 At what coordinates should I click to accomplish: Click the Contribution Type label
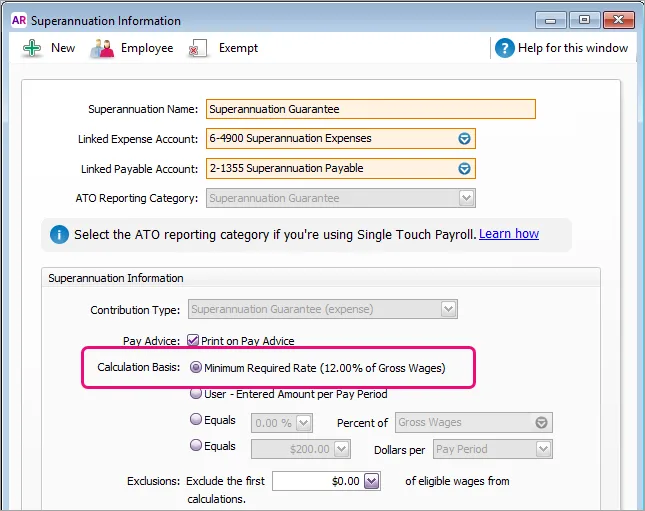(135, 310)
